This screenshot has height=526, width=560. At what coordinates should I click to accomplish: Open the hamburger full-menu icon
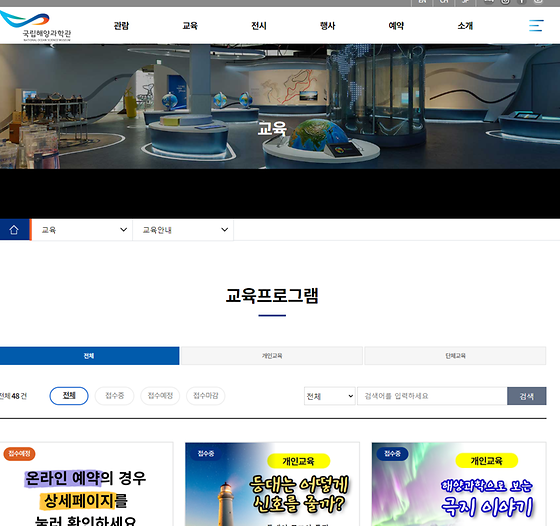pos(536,26)
